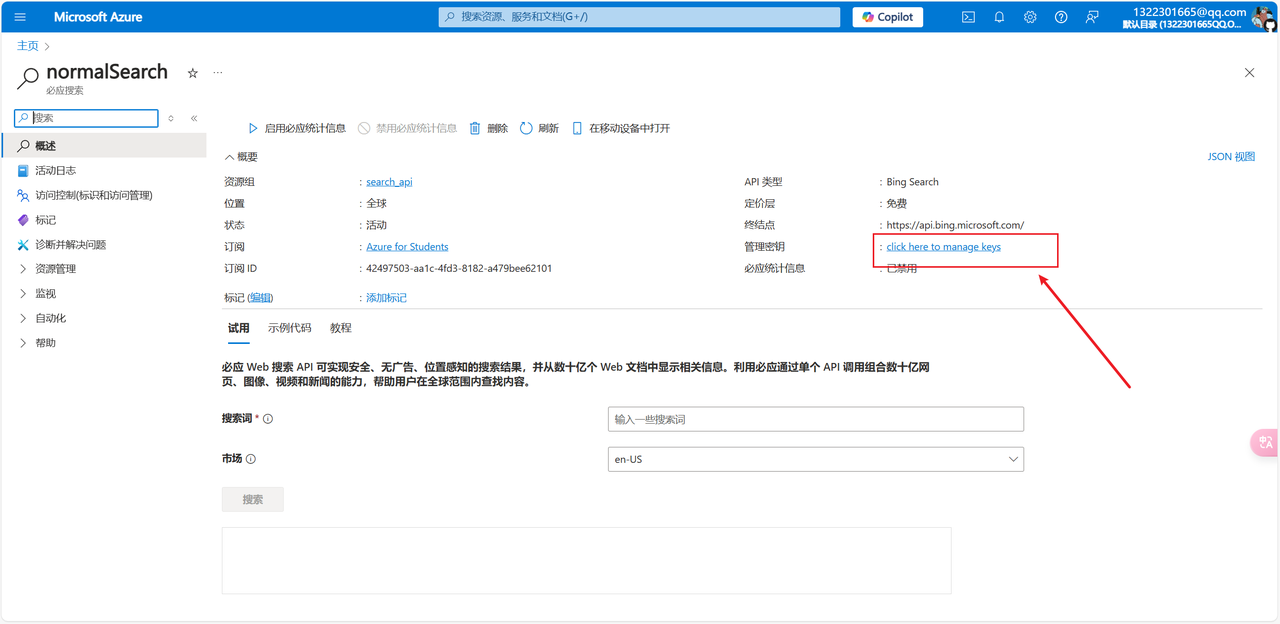Enable Bing statistics (启用必应统计信息)
This screenshot has width=1280, height=624.
297,128
